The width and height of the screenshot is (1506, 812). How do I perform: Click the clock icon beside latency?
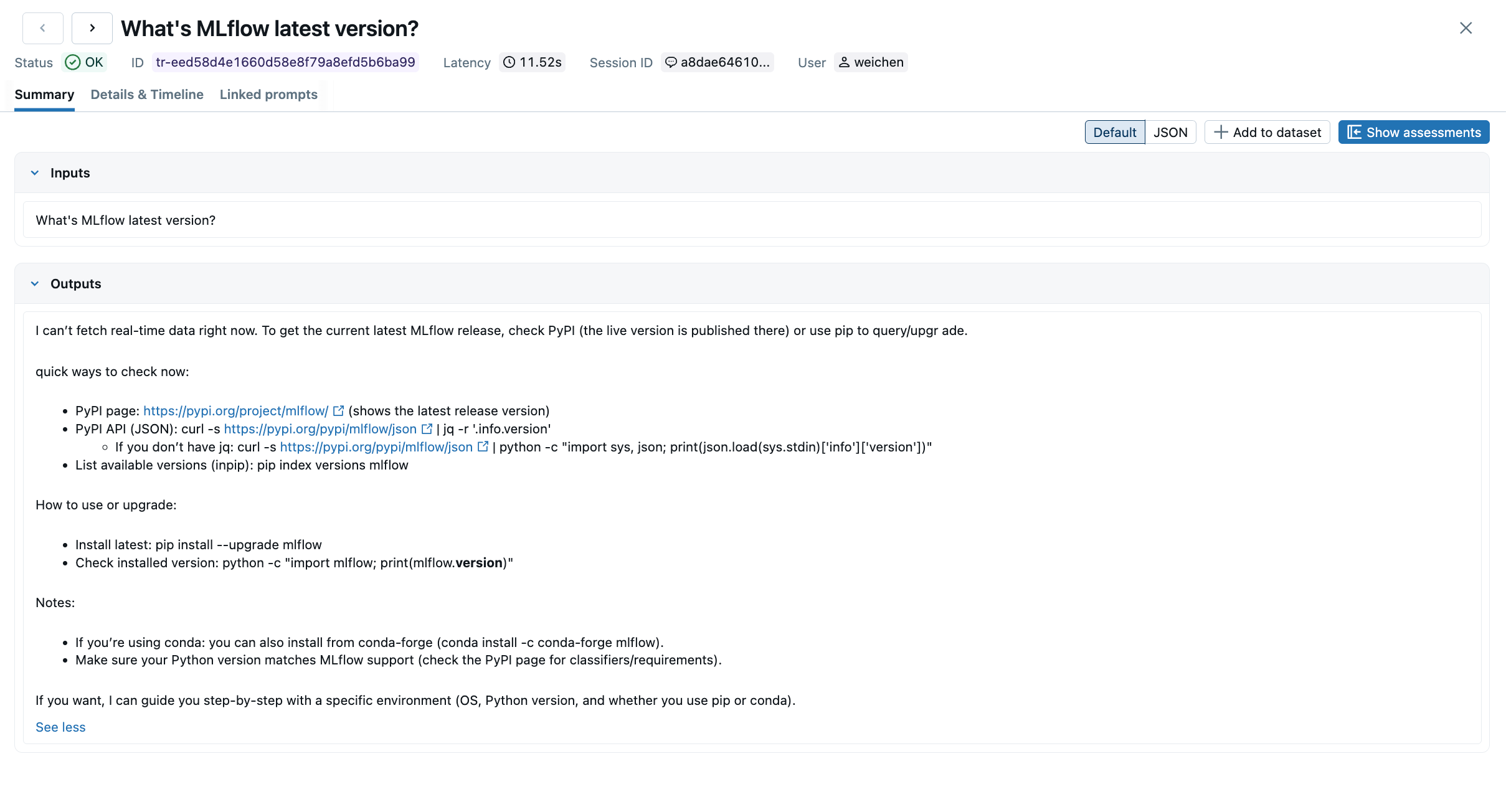click(x=509, y=62)
